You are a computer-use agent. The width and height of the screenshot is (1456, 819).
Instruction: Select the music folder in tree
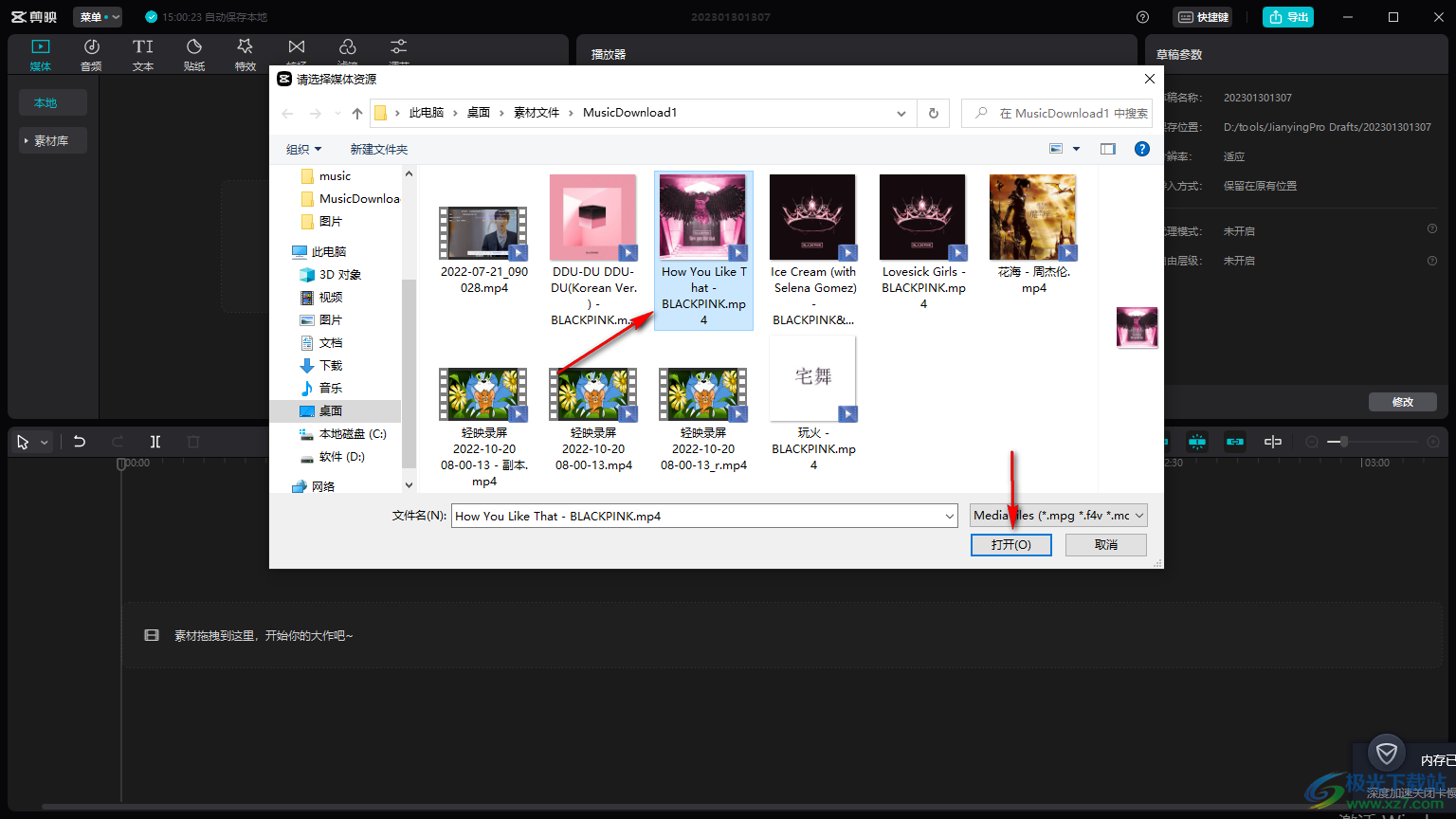[x=336, y=176]
